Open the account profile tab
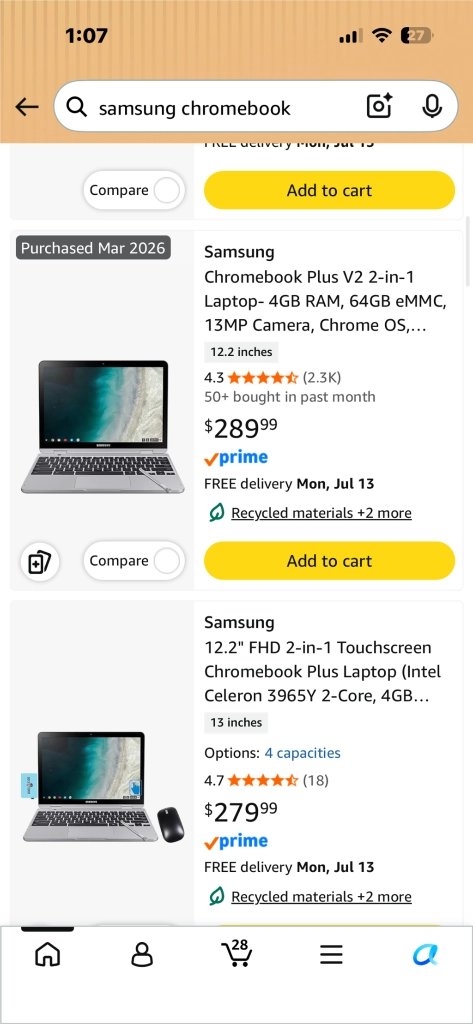Image resolution: width=473 pixels, height=1024 pixels. (x=142, y=955)
